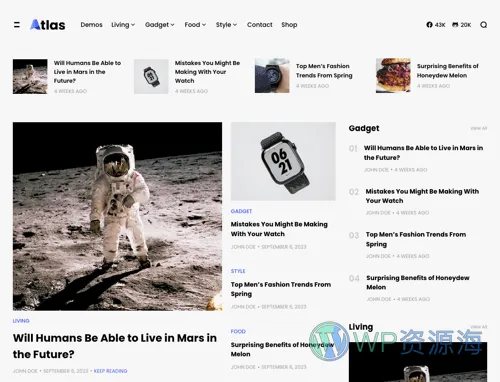The width and height of the screenshot is (500, 382).
Task: Click 'JOHN DOE' under Gadget item 02
Action: [378, 213]
